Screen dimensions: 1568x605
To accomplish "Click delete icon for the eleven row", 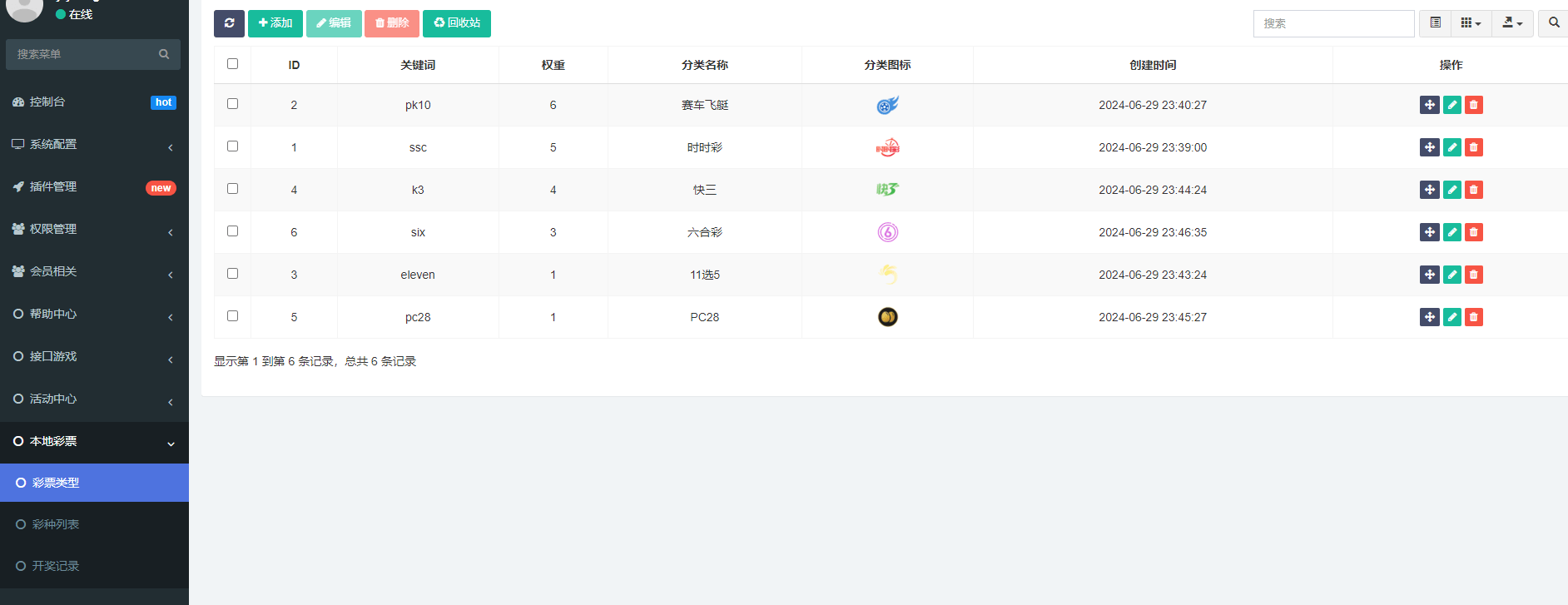I will tap(1473, 275).
